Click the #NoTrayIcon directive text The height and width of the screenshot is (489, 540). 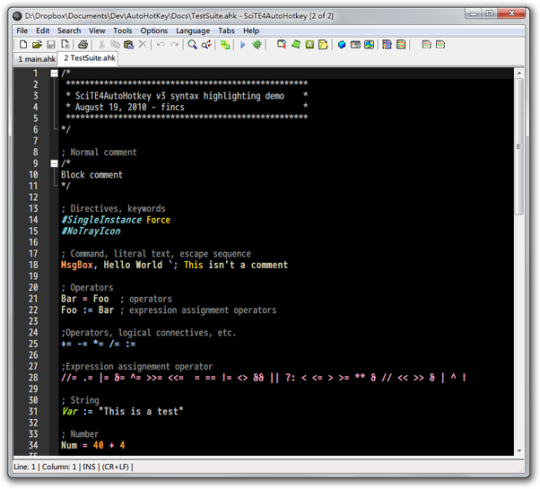pyautogui.click(x=91, y=231)
